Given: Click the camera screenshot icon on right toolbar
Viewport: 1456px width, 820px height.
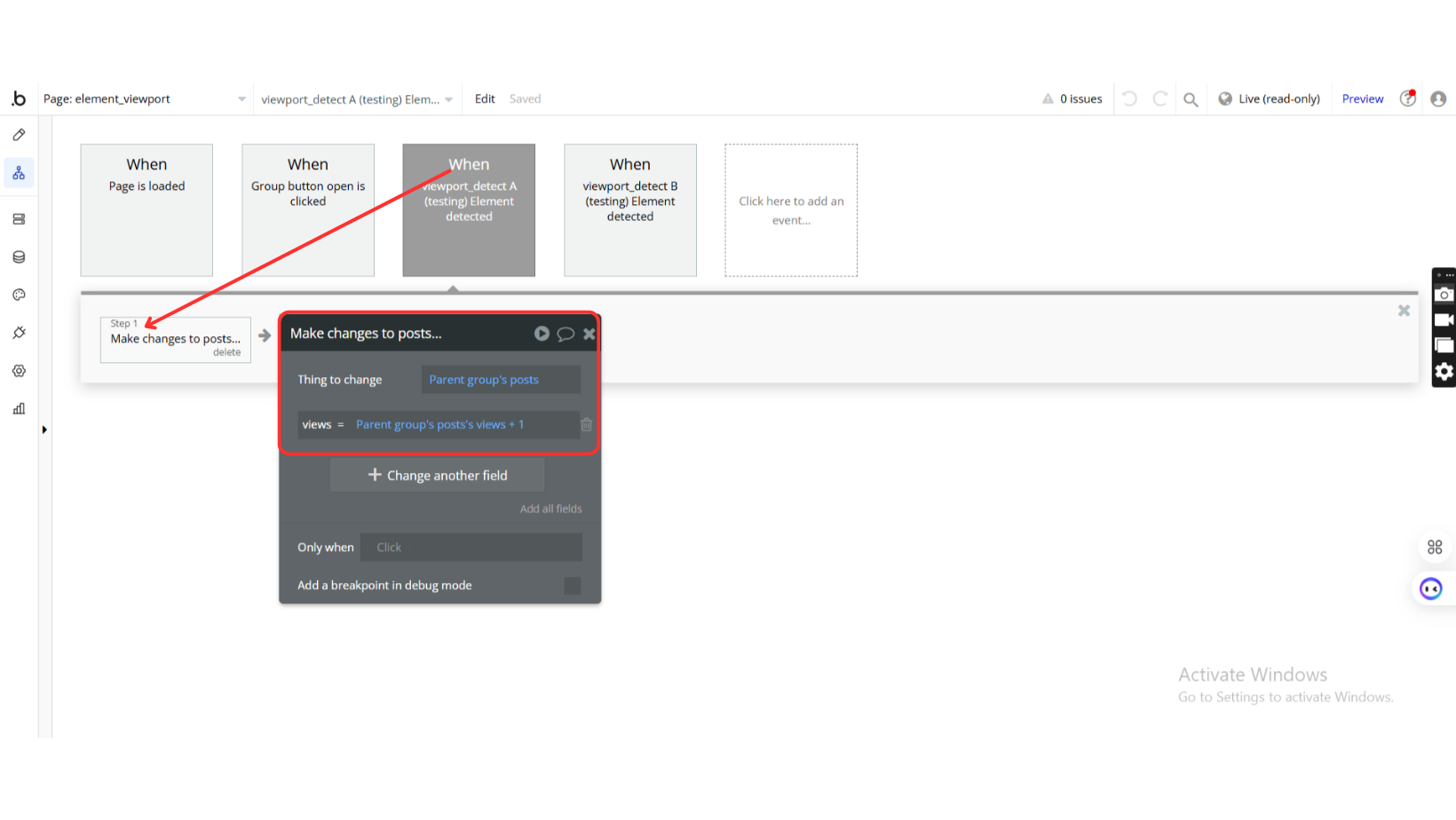Looking at the screenshot, I should [1444, 295].
